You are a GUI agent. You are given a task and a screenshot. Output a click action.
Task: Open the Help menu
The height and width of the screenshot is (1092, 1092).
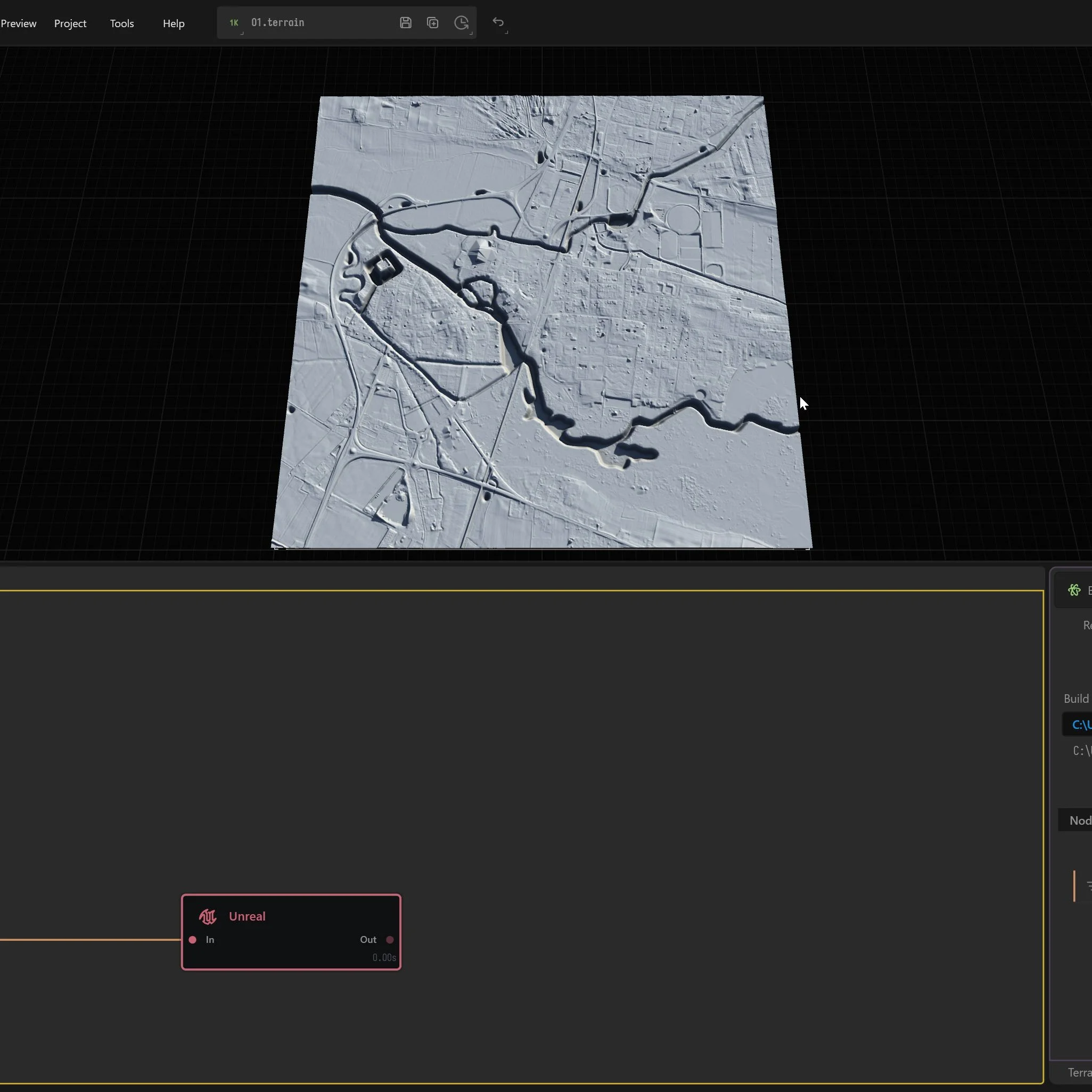click(174, 23)
